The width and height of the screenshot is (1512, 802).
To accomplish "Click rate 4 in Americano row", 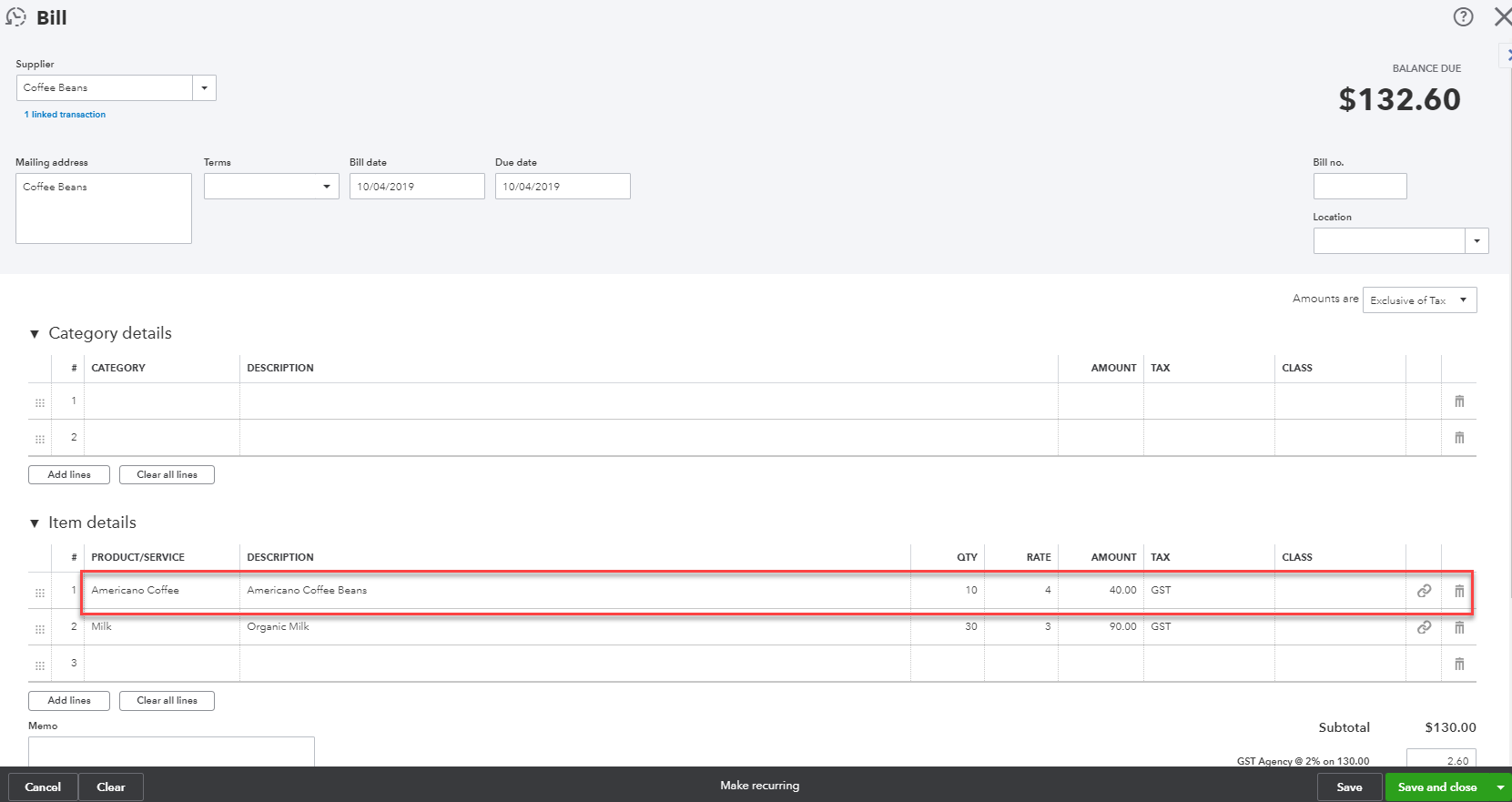I will [1021, 591].
